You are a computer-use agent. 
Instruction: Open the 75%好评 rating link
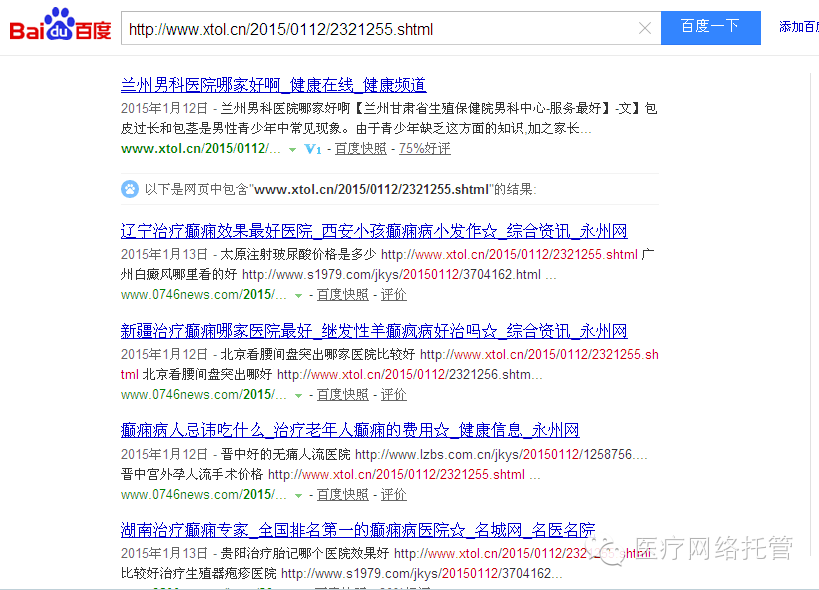tap(425, 149)
